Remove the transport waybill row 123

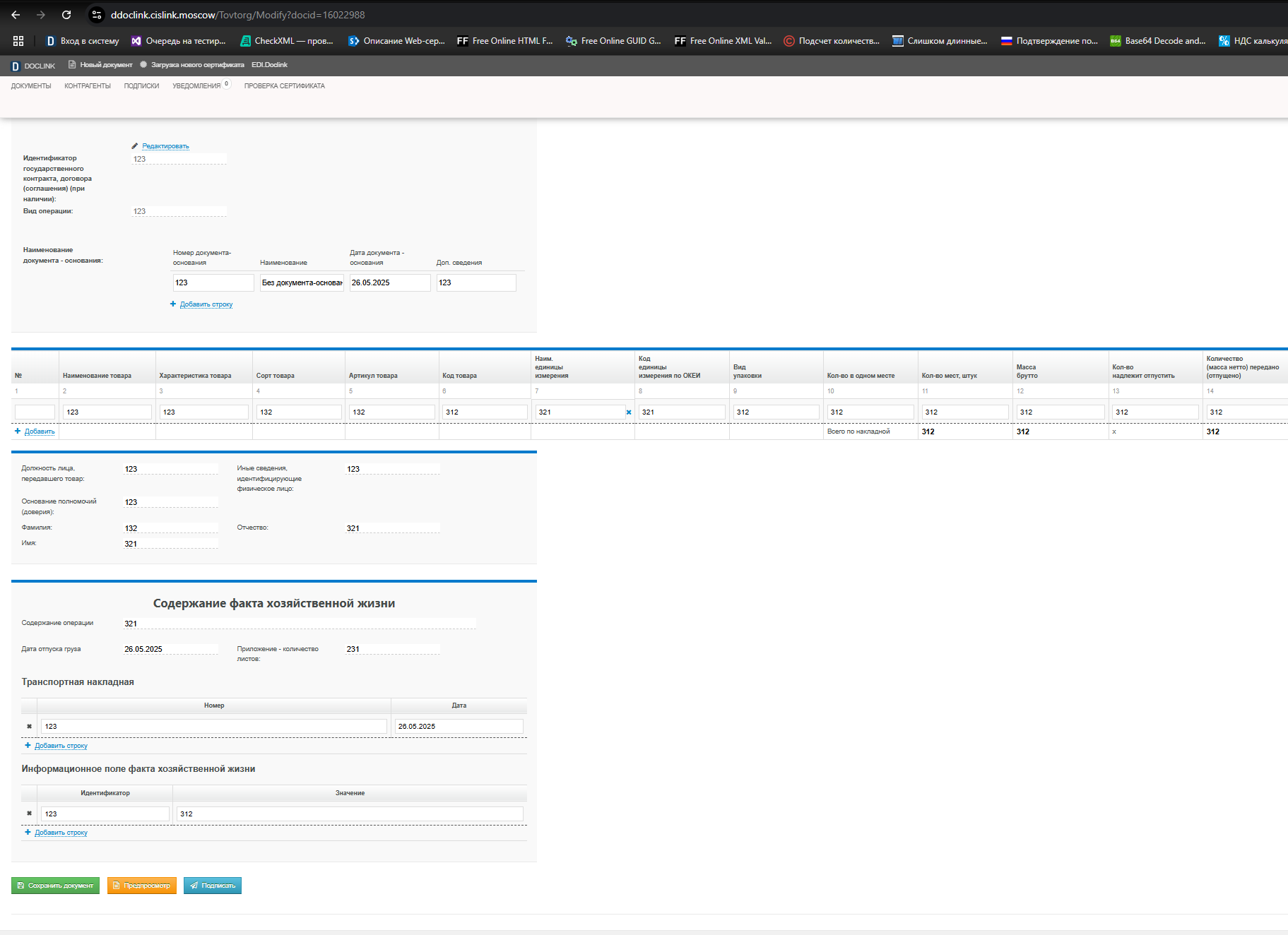pyautogui.click(x=29, y=726)
